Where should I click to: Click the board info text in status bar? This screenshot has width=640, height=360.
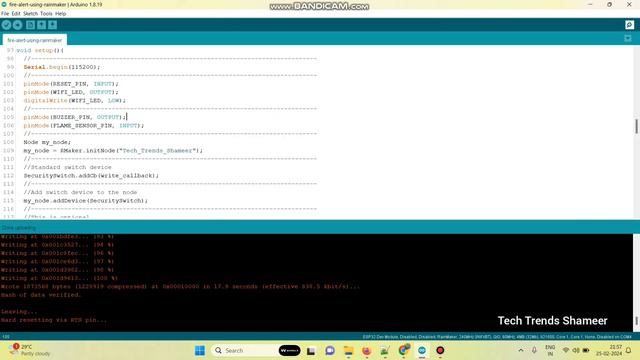coord(497,337)
